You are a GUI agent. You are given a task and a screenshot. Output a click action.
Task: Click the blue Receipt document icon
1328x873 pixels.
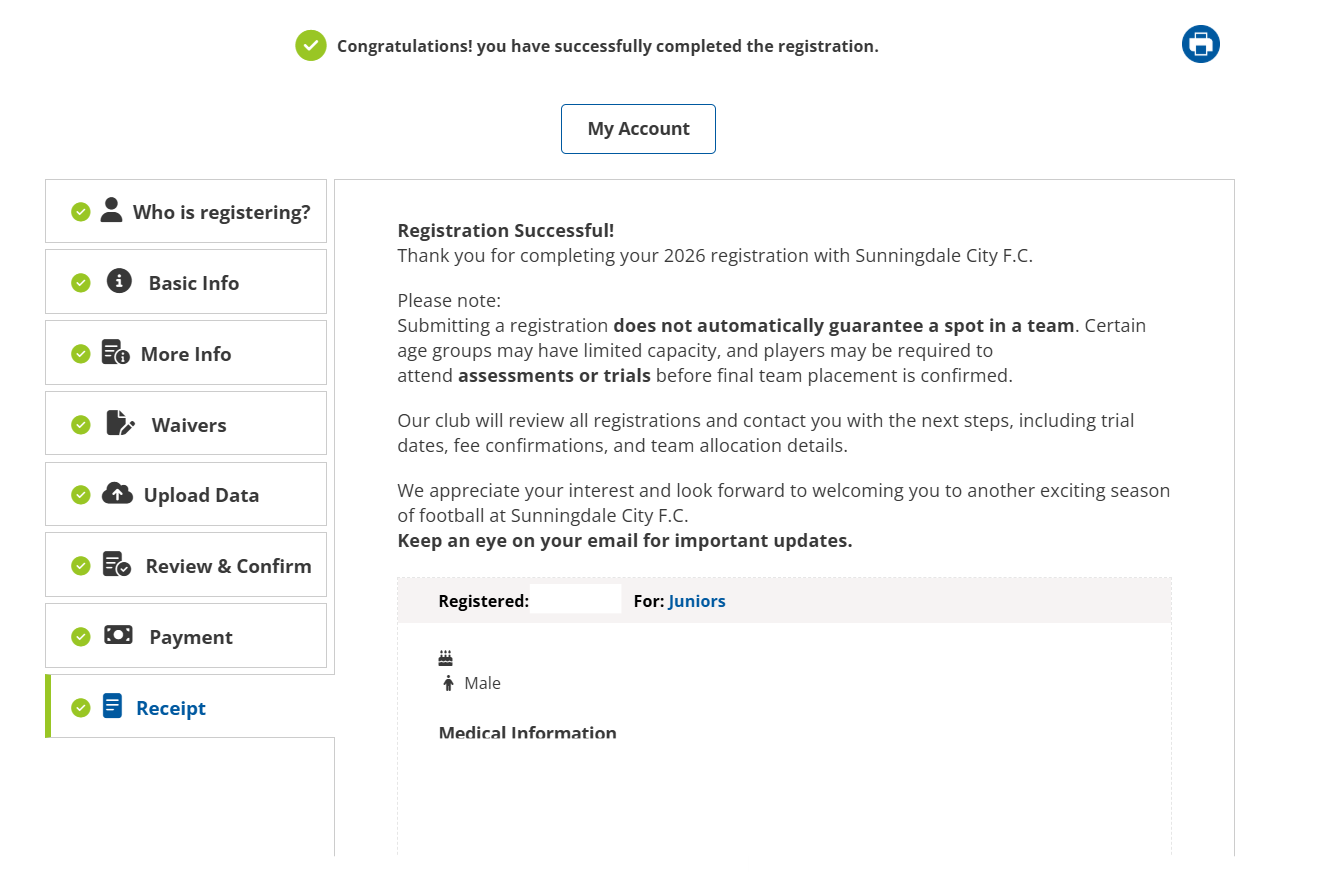112,706
